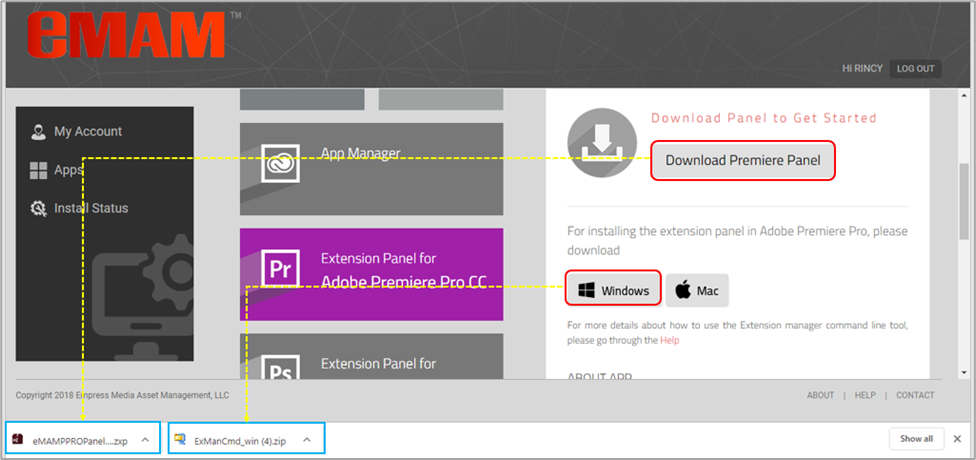The width and height of the screenshot is (976, 460).
Task: Select Extension Panel for Adobe Premiere Pro CC
Action: [x=372, y=275]
